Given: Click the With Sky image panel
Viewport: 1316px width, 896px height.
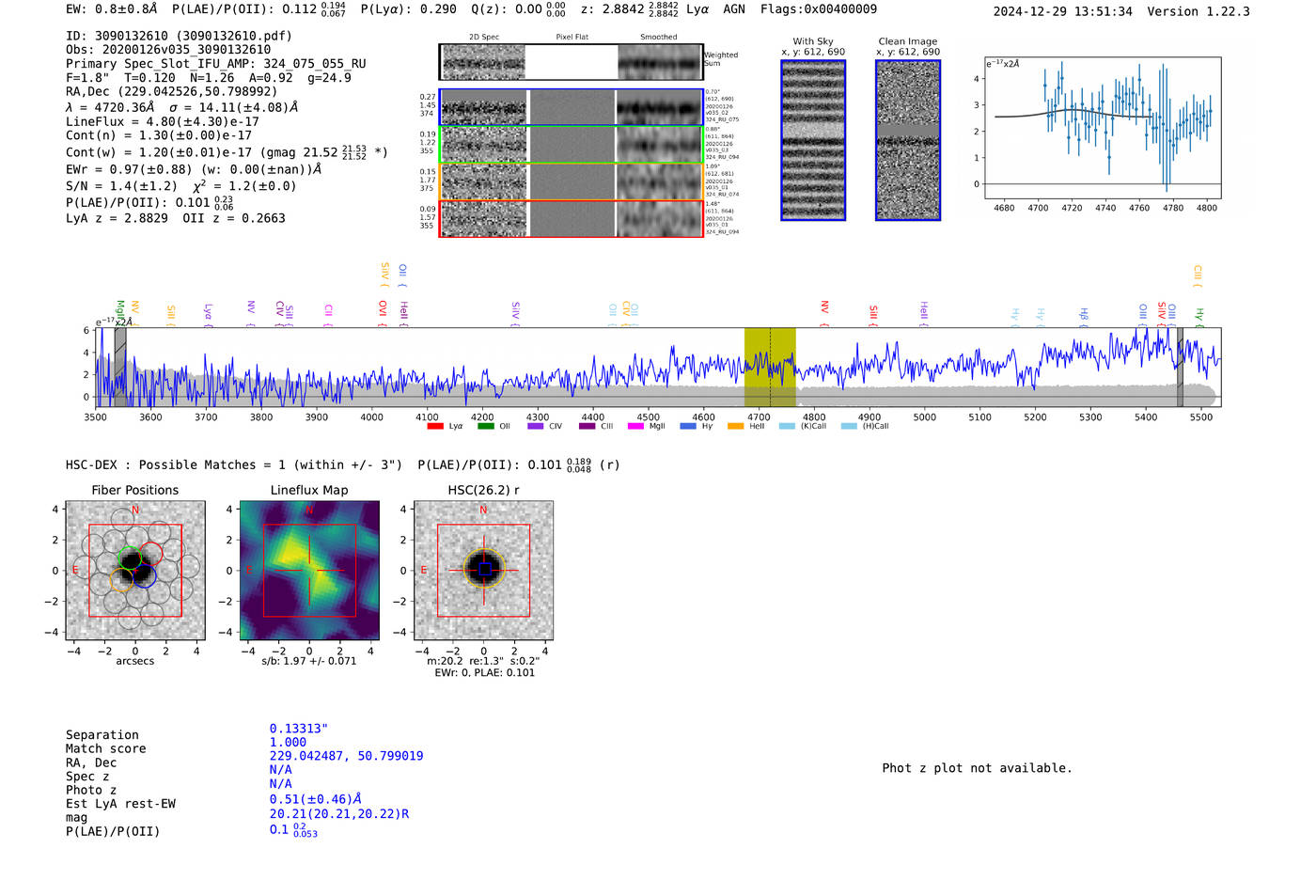Looking at the screenshot, I should tap(813, 141).
